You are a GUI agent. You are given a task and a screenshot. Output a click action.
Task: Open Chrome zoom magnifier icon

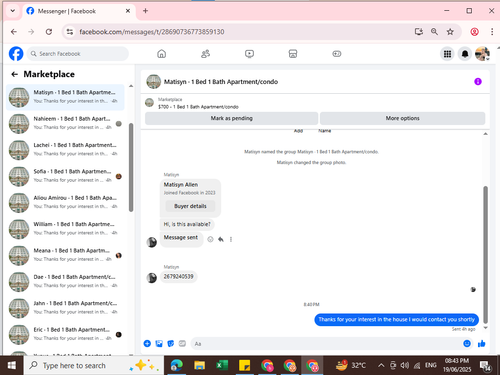[434, 32]
